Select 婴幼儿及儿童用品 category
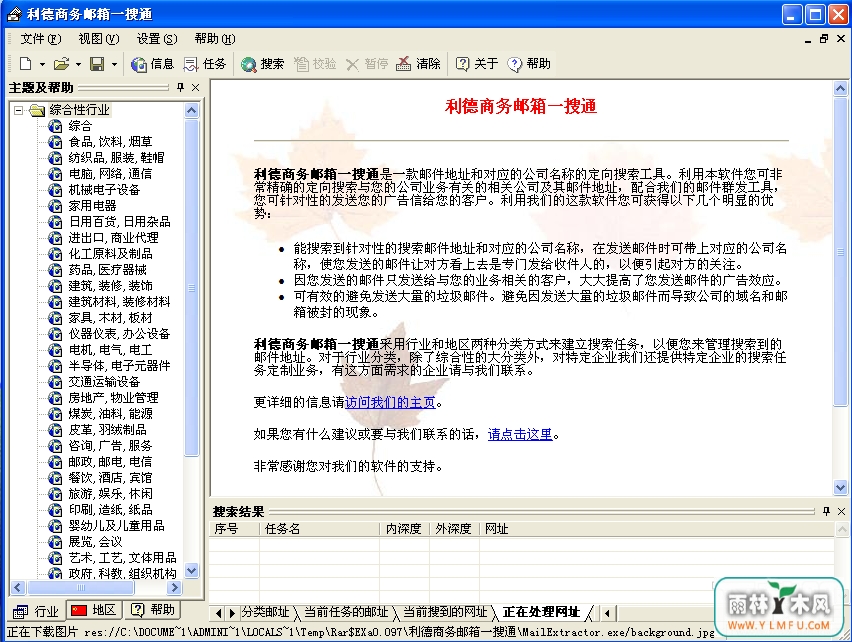 [116, 526]
